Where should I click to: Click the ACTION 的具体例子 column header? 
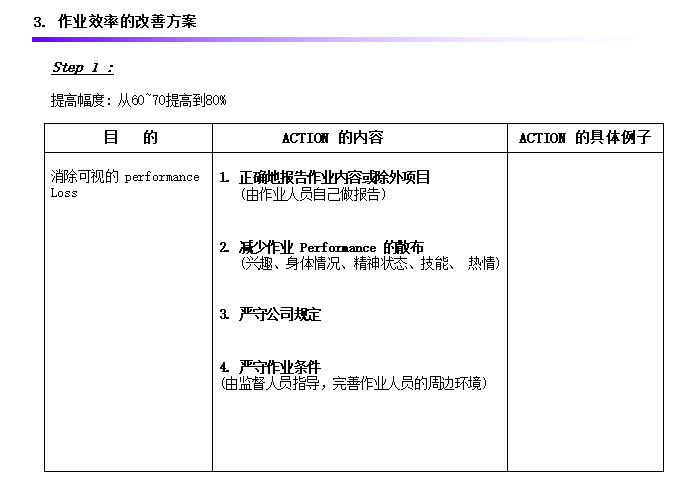(x=584, y=138)
